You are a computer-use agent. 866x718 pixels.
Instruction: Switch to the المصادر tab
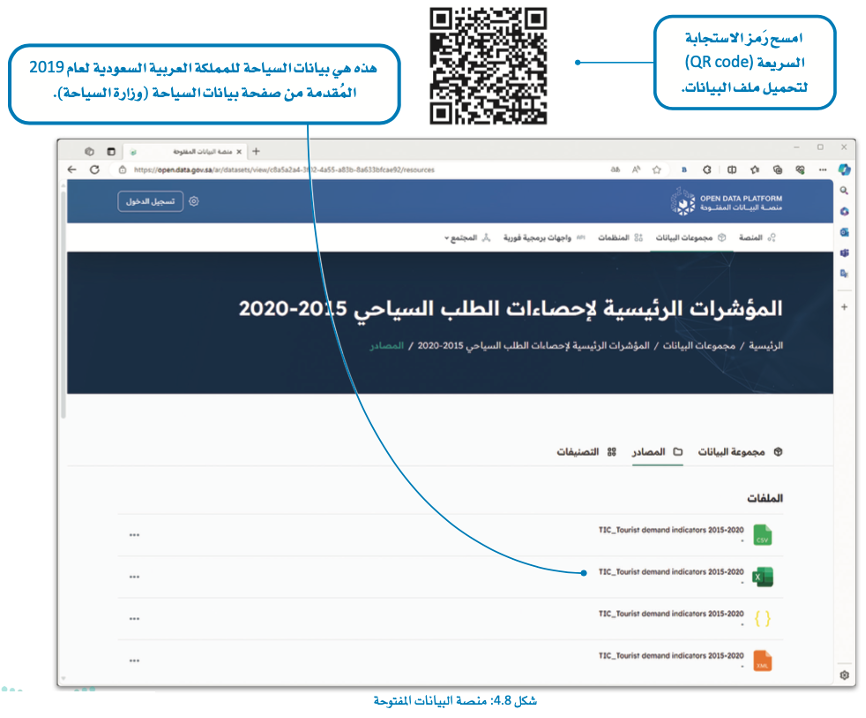tap(657, 452)
